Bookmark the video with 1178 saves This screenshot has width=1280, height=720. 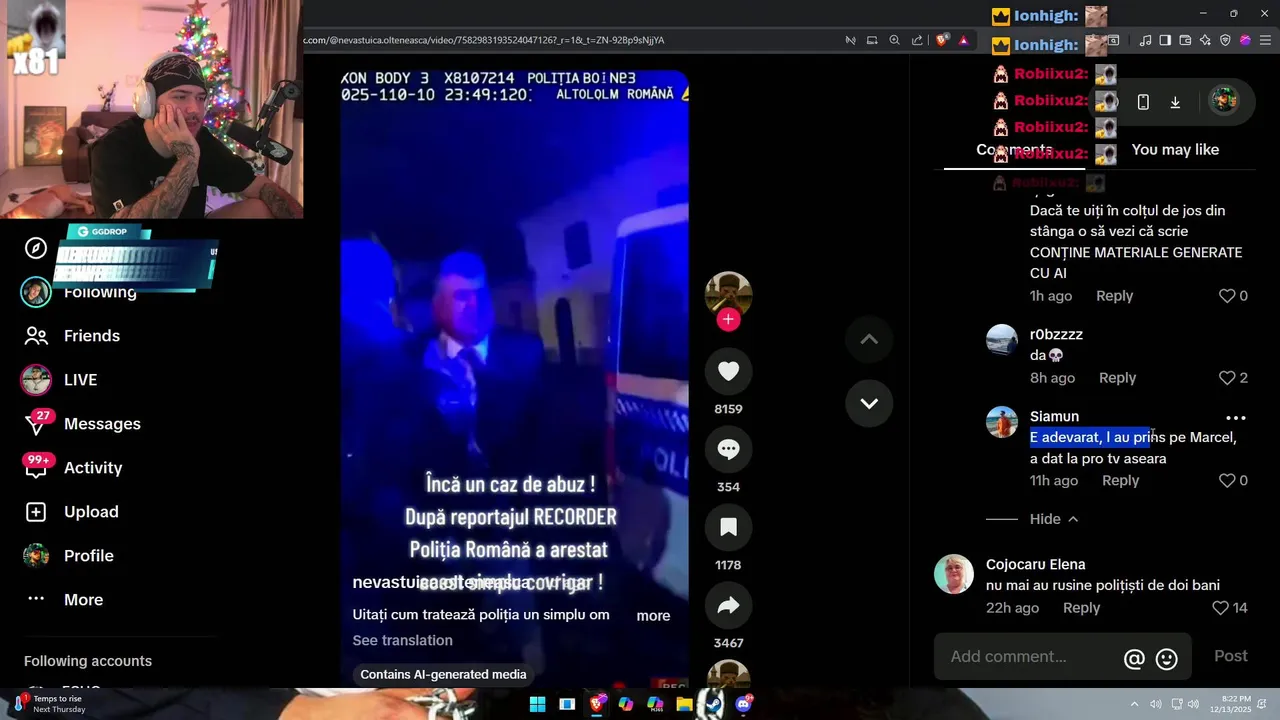pyautogui.click(x=728, y=527)
